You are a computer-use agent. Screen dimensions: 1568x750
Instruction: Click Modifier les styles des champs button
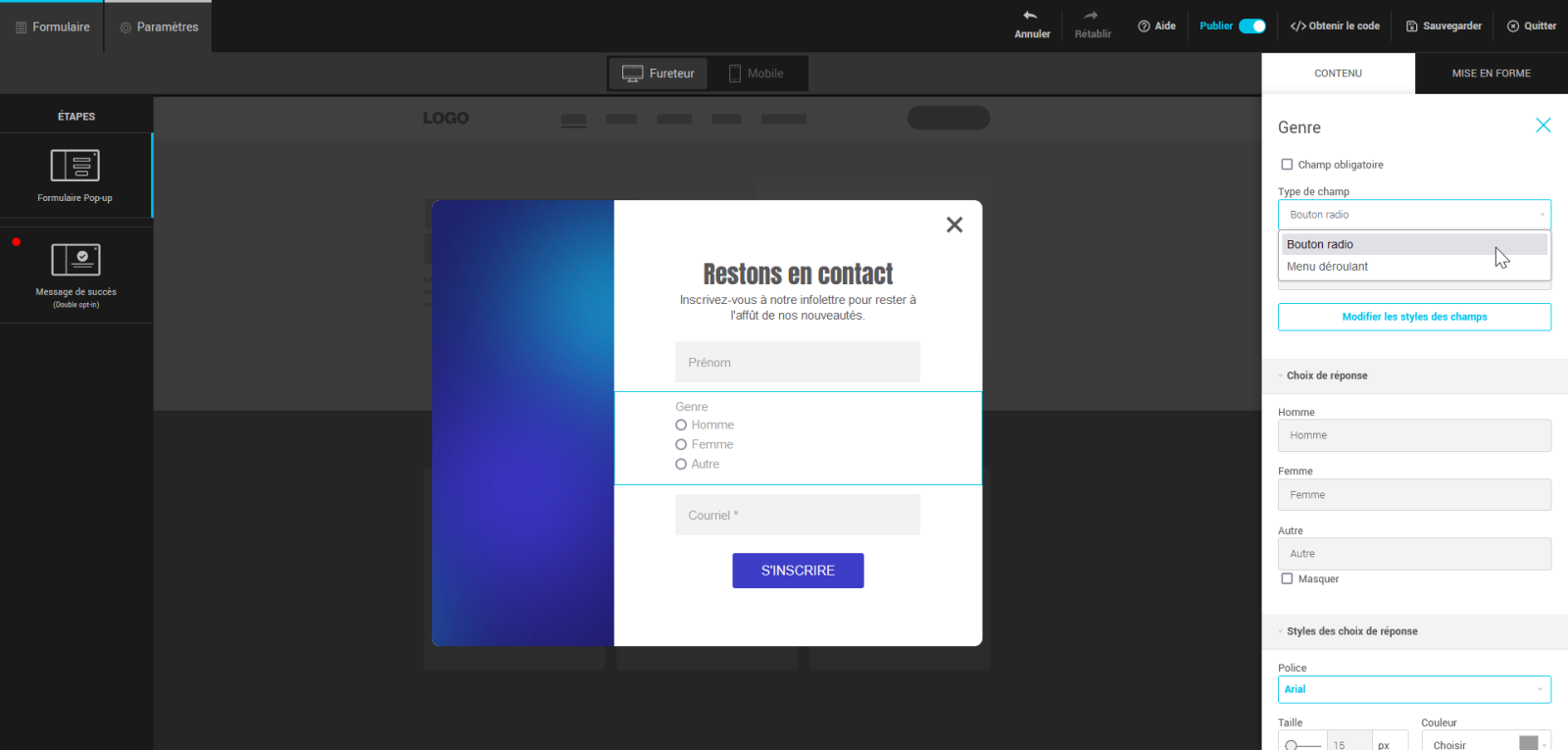coord(1413,317)
